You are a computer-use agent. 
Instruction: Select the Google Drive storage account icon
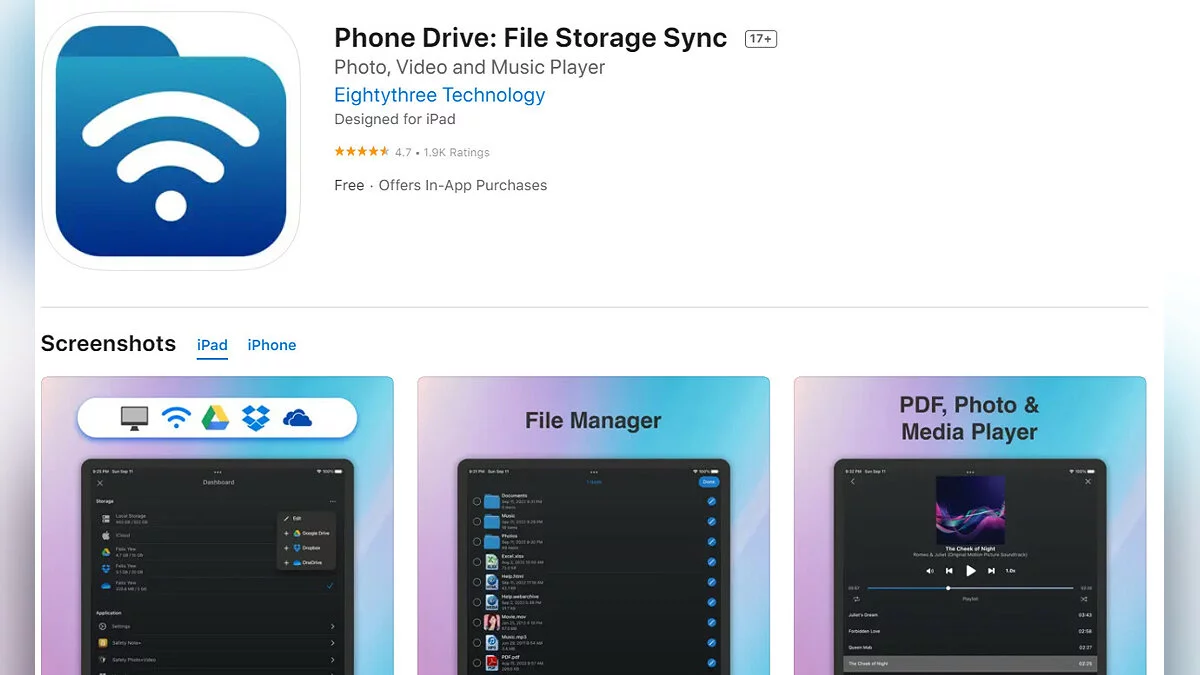click(106, 552)
